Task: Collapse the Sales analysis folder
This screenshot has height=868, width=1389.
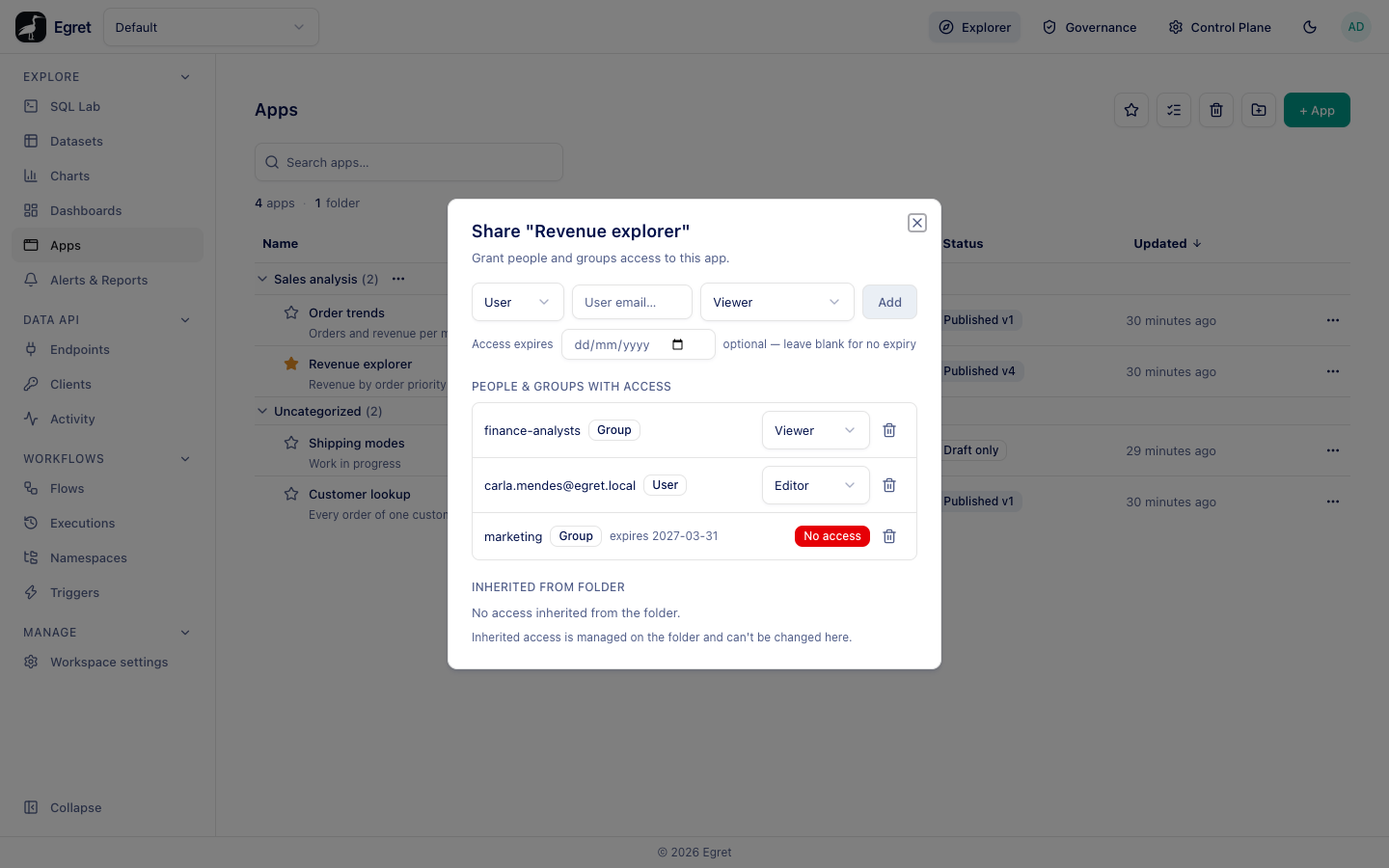Action: coord(262,279)
